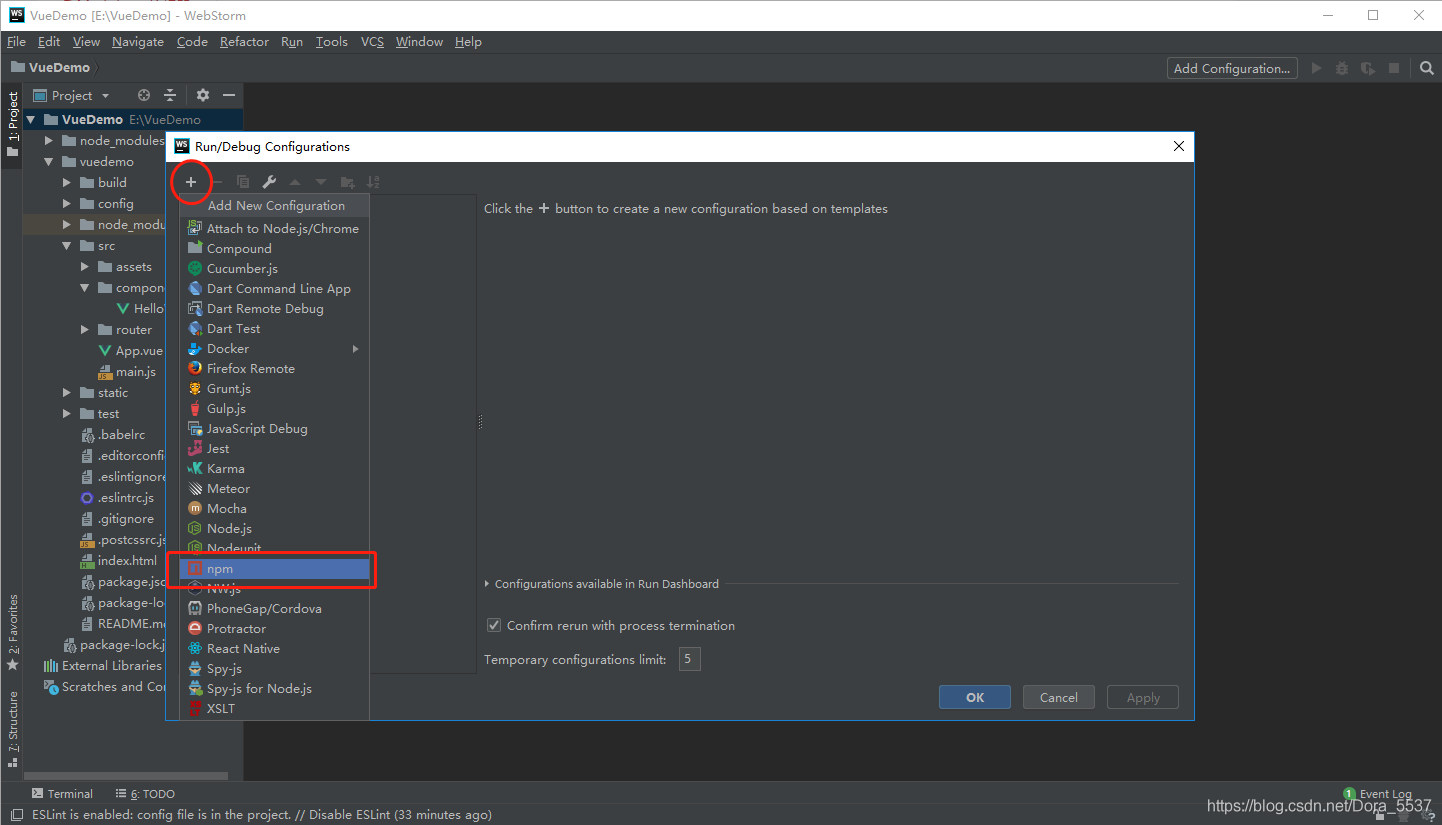Choose Firefox Remote configuration
The image size is (1442, 825).
point(275,369)
